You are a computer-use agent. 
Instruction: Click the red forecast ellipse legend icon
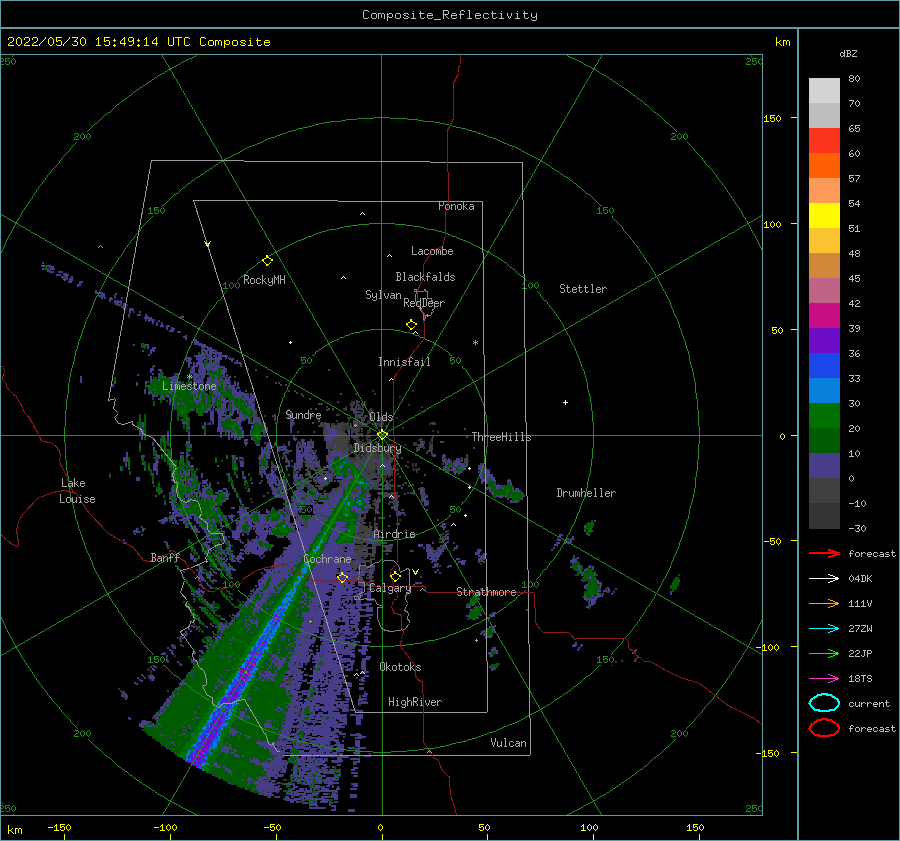(824, 728)
